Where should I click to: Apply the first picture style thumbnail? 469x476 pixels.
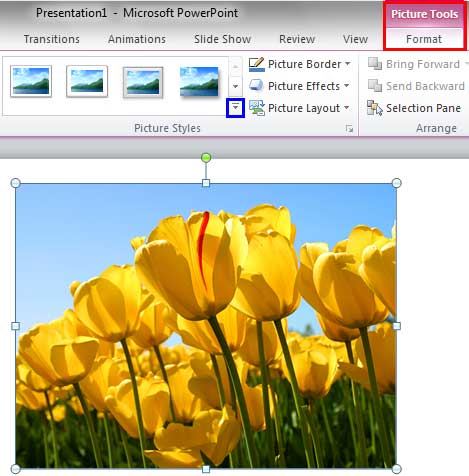[x=31, y=81]
